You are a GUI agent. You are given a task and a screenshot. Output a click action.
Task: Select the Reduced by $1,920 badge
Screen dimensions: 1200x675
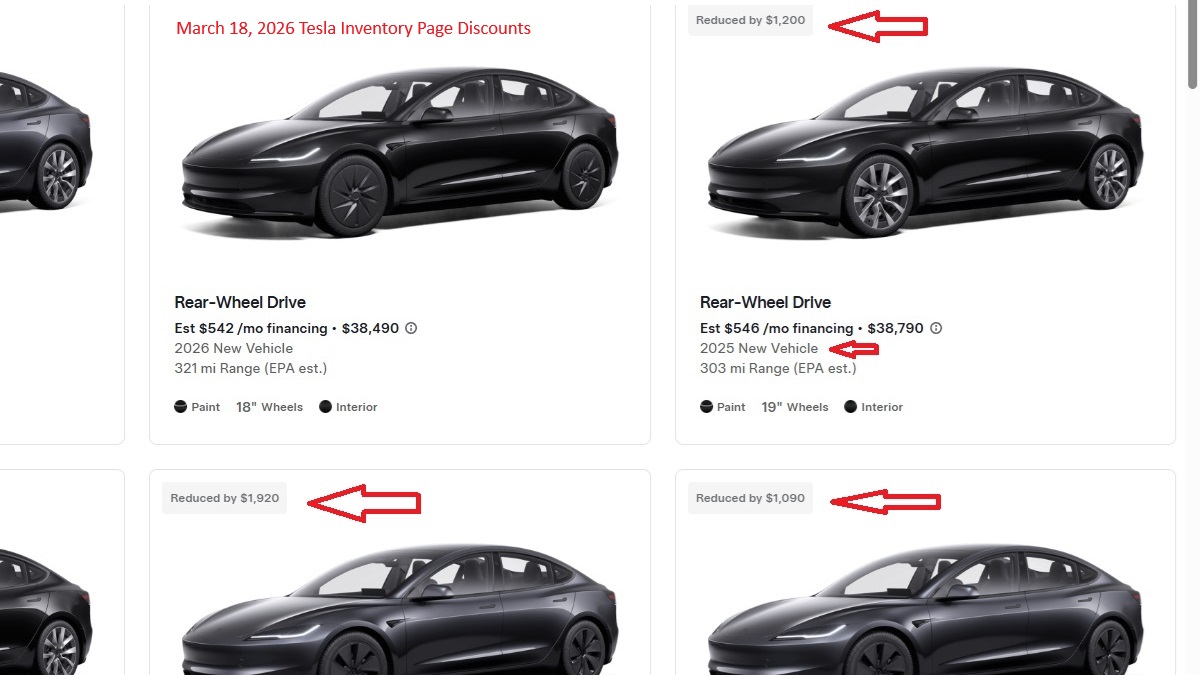pyautogui.click(x=224, y=497)
